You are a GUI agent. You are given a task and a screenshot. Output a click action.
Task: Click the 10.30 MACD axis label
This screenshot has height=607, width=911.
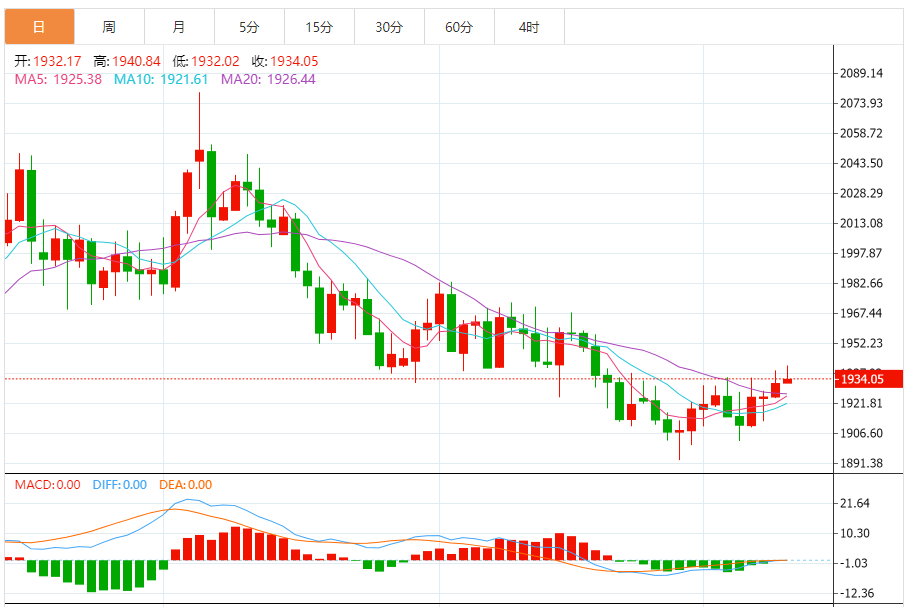pos(855,533)
